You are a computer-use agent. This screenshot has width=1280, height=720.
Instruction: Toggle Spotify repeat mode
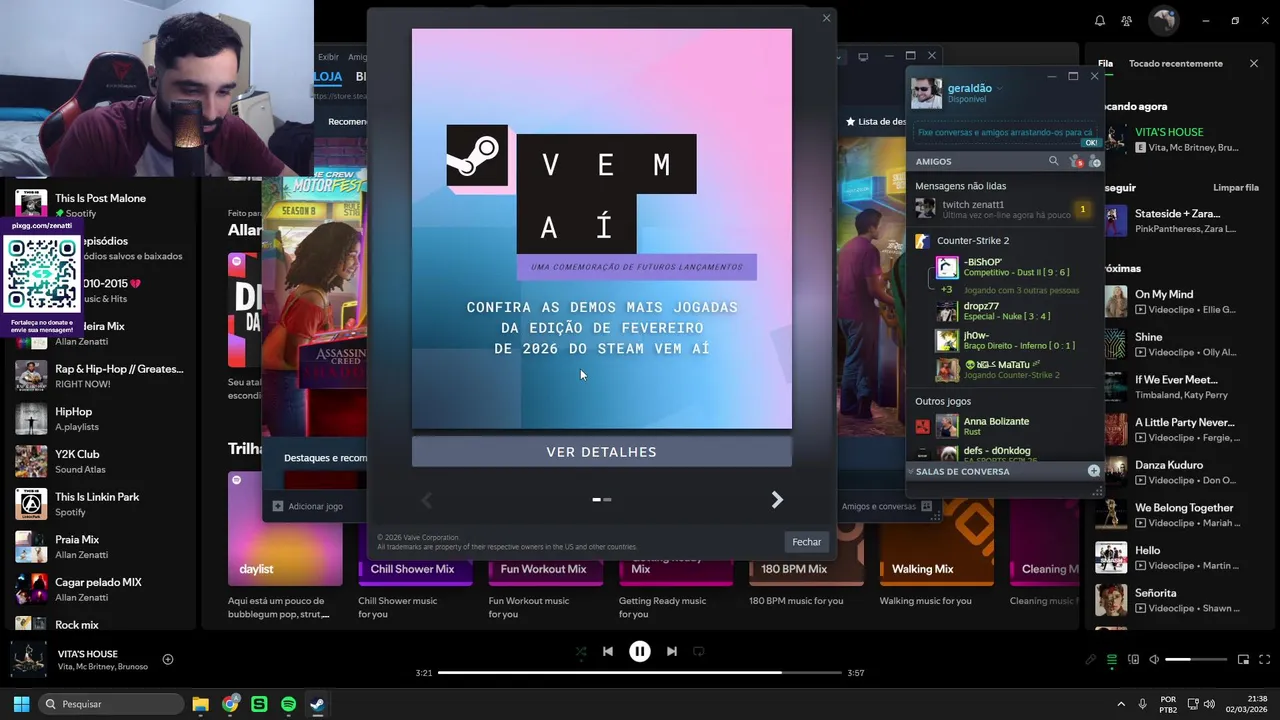(x=699, y=651)
